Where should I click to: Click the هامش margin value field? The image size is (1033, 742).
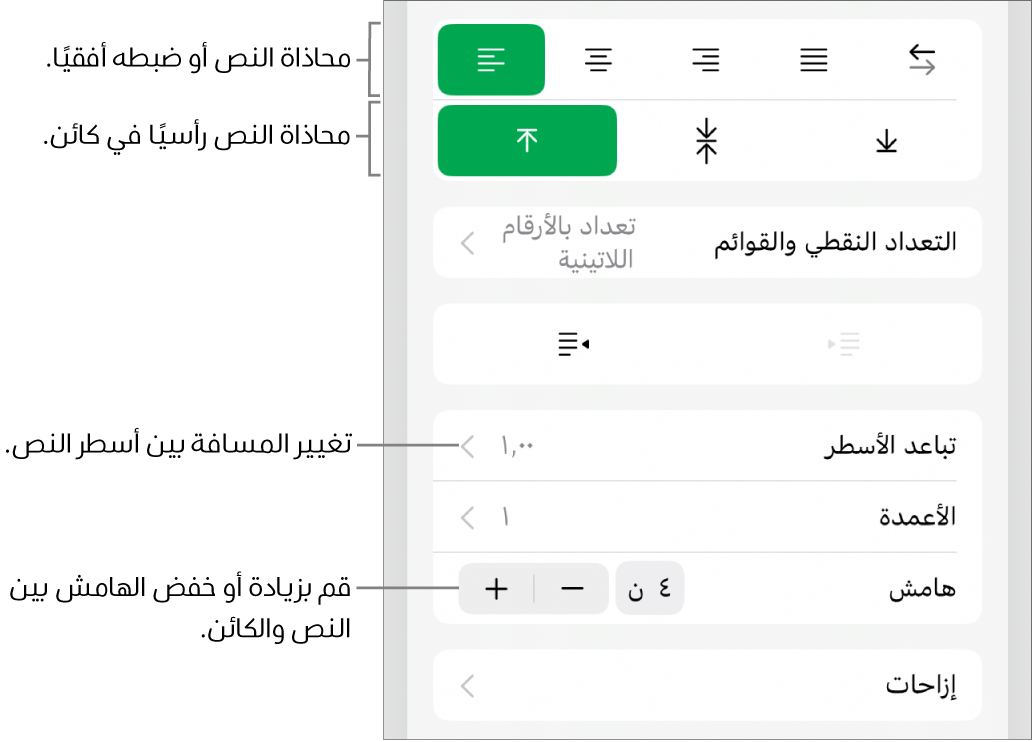[x=650, y=589]
